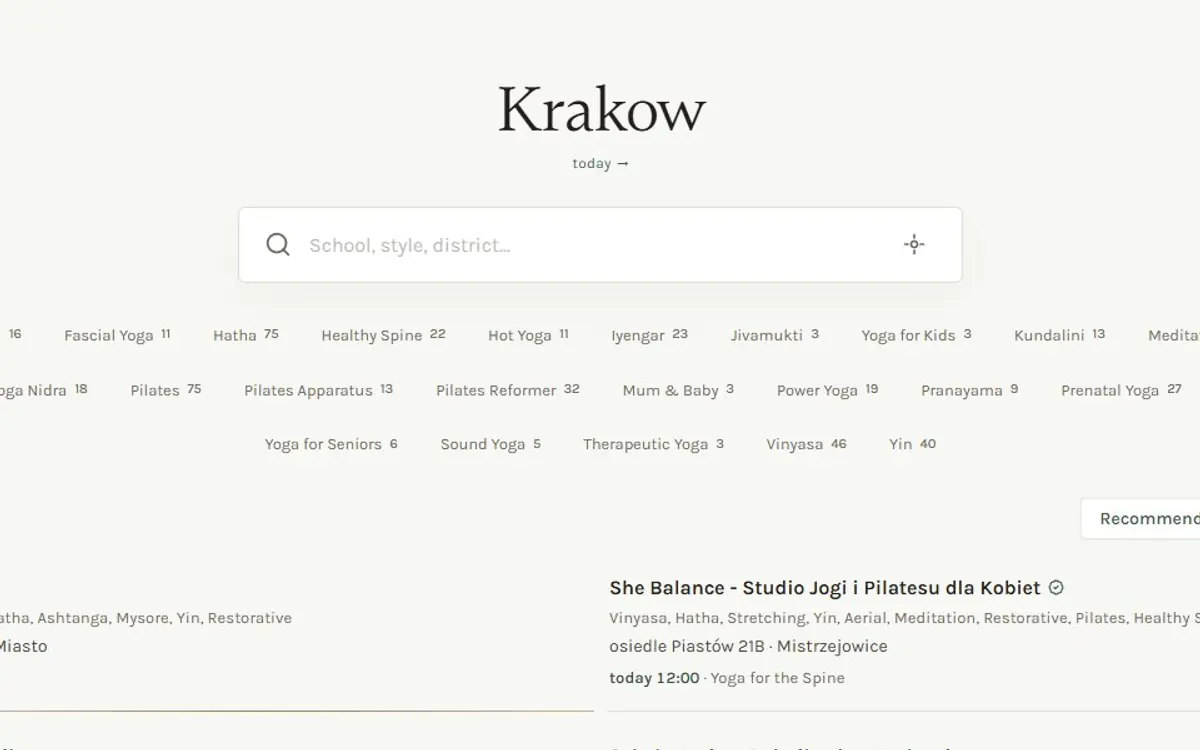Filter by Prenatal Yoga

coord(1121,390)
